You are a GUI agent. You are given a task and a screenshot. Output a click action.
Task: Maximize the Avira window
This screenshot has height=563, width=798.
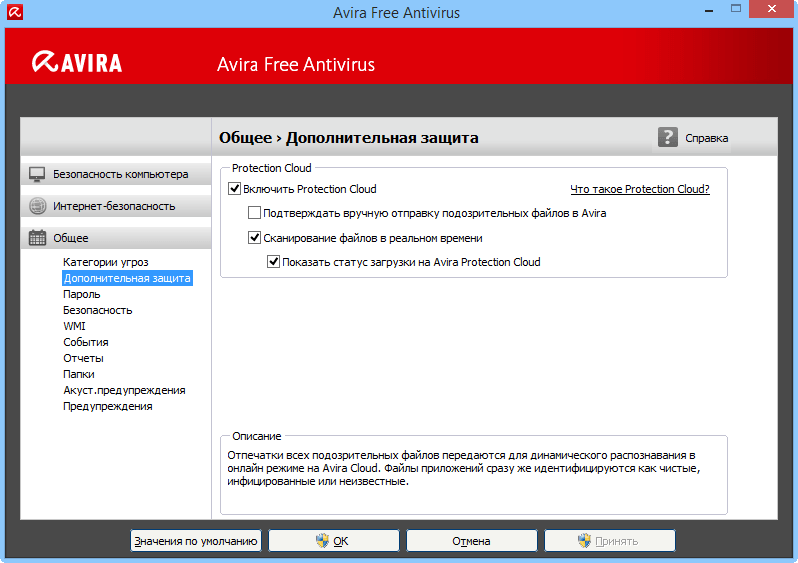tap(736, 9)
